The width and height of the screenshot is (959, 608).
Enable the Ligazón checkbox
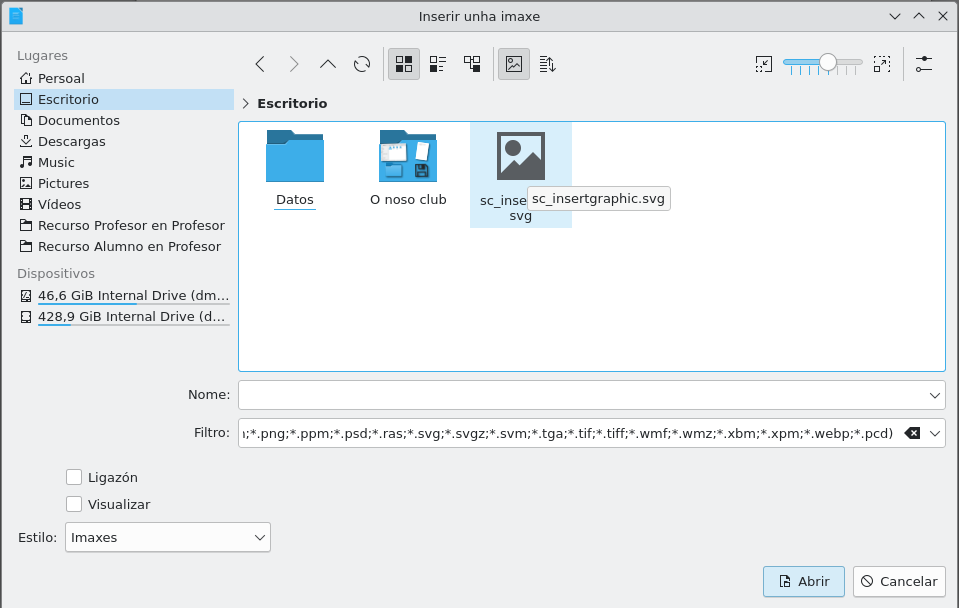[x=74, y=477]
